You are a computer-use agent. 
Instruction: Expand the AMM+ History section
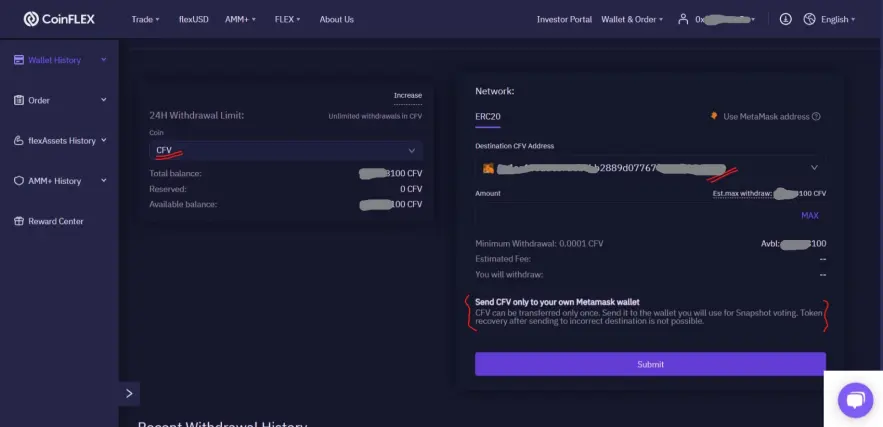[104, 180]
